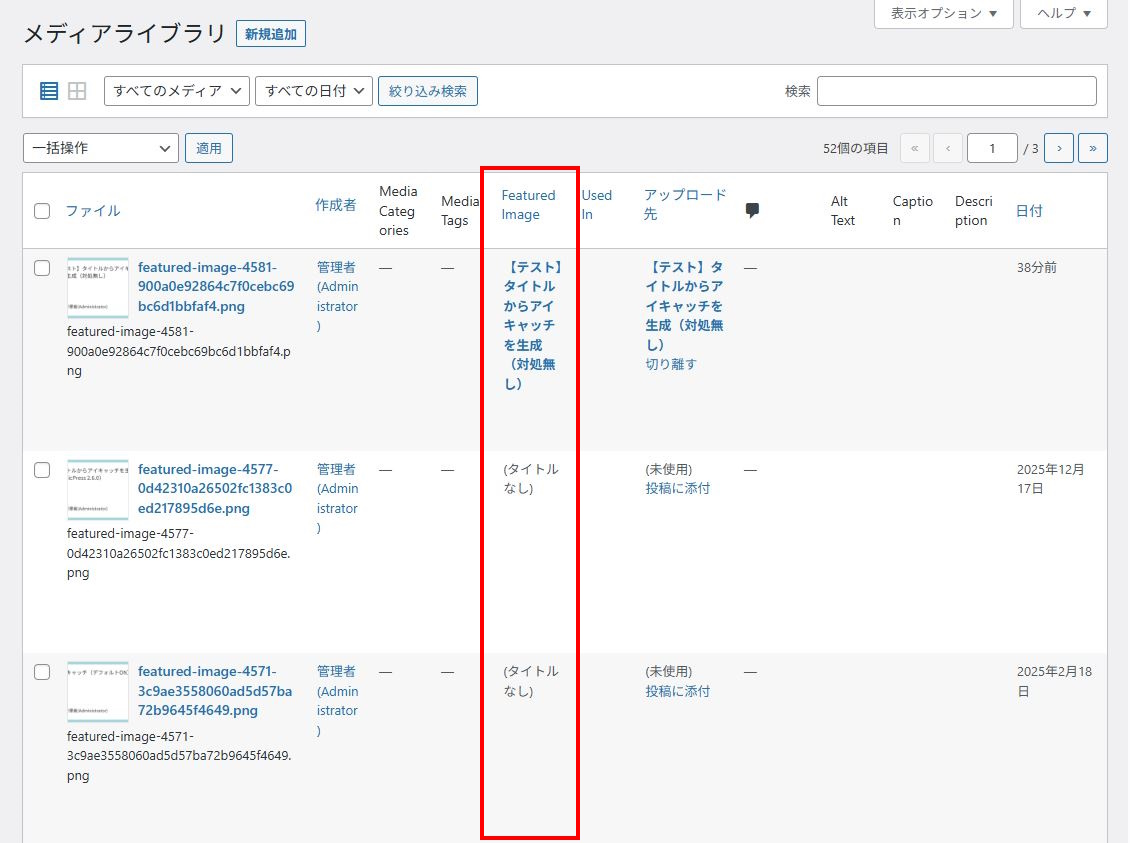
Task: Switch to grid view icon
Action: tap(77, 91)
